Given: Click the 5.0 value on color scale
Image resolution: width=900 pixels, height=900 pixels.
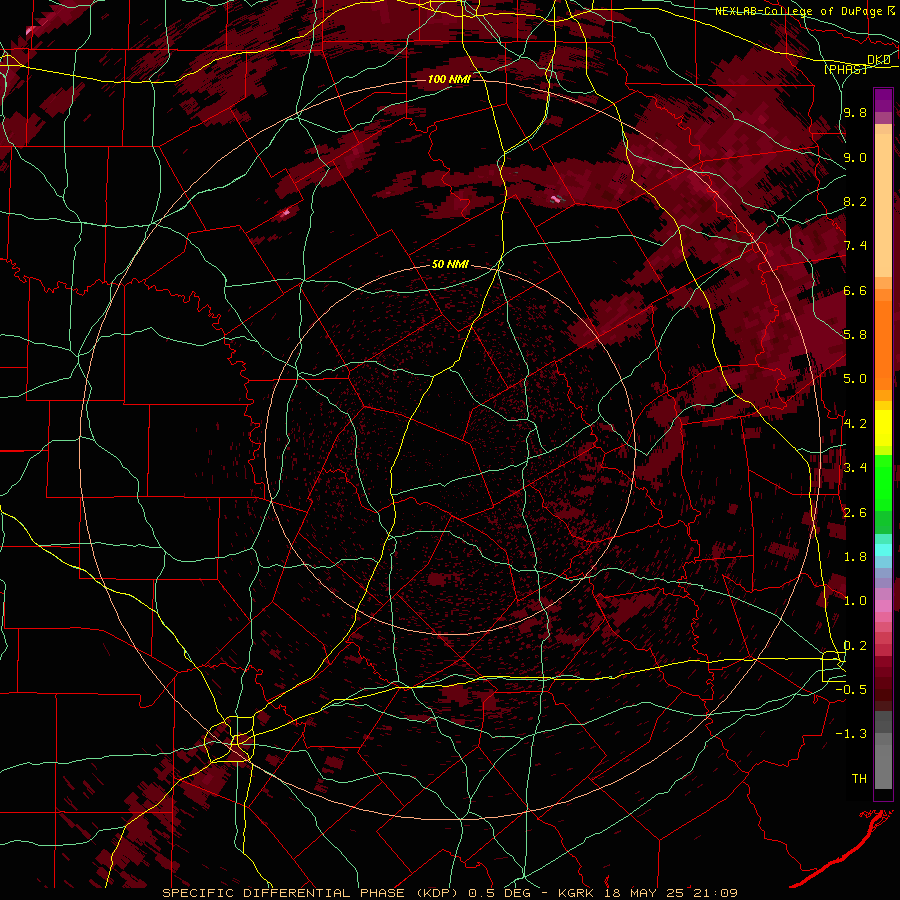Looking at the screenshot, I should (x=855, y=379).
